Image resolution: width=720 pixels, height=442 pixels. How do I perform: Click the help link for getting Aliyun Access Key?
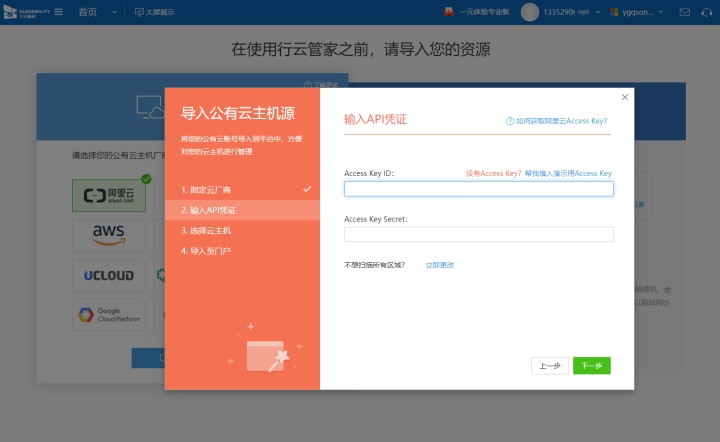[561, 120]
